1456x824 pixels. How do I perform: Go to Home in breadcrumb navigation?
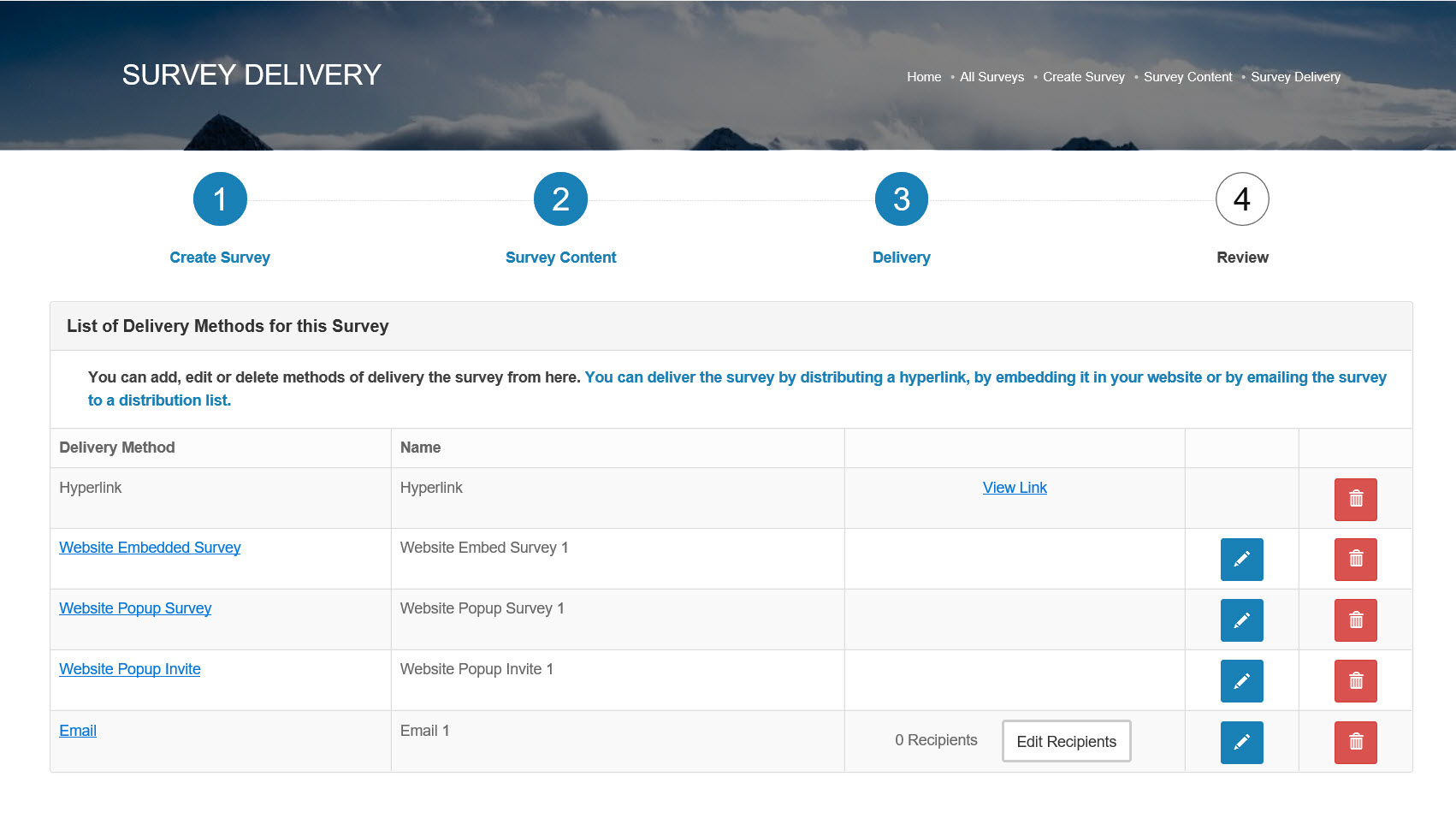coord(924,77)
